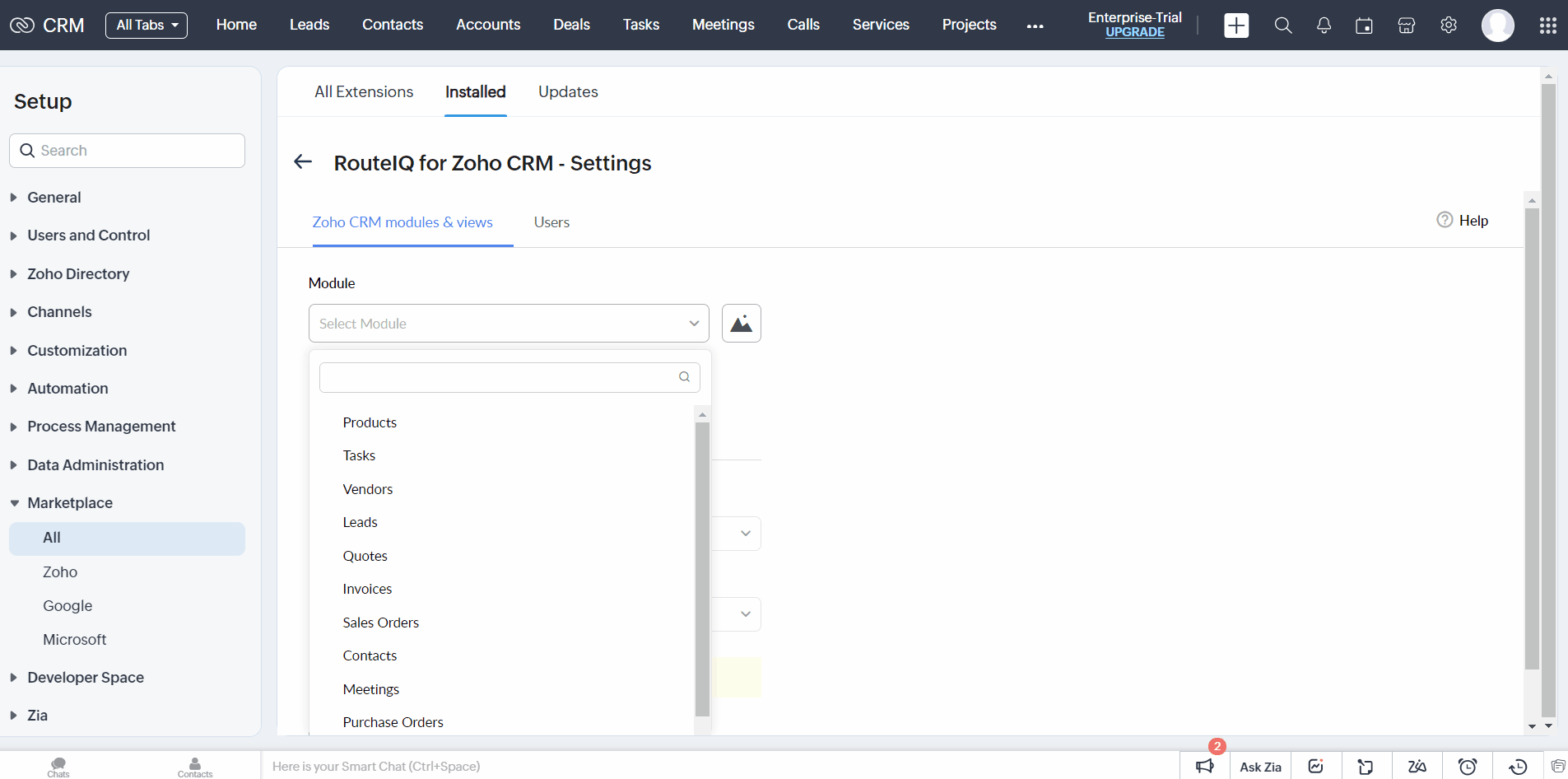Click the announcements megaphone icon
1568x779 pixels.
(1205, 767)
